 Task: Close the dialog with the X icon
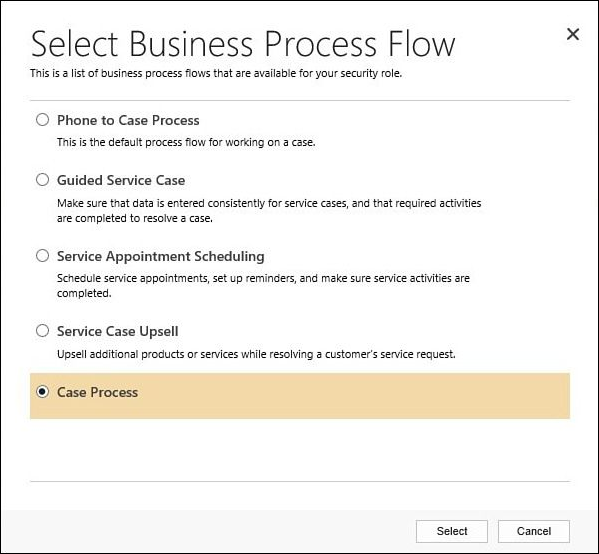[x=573, y=34]
